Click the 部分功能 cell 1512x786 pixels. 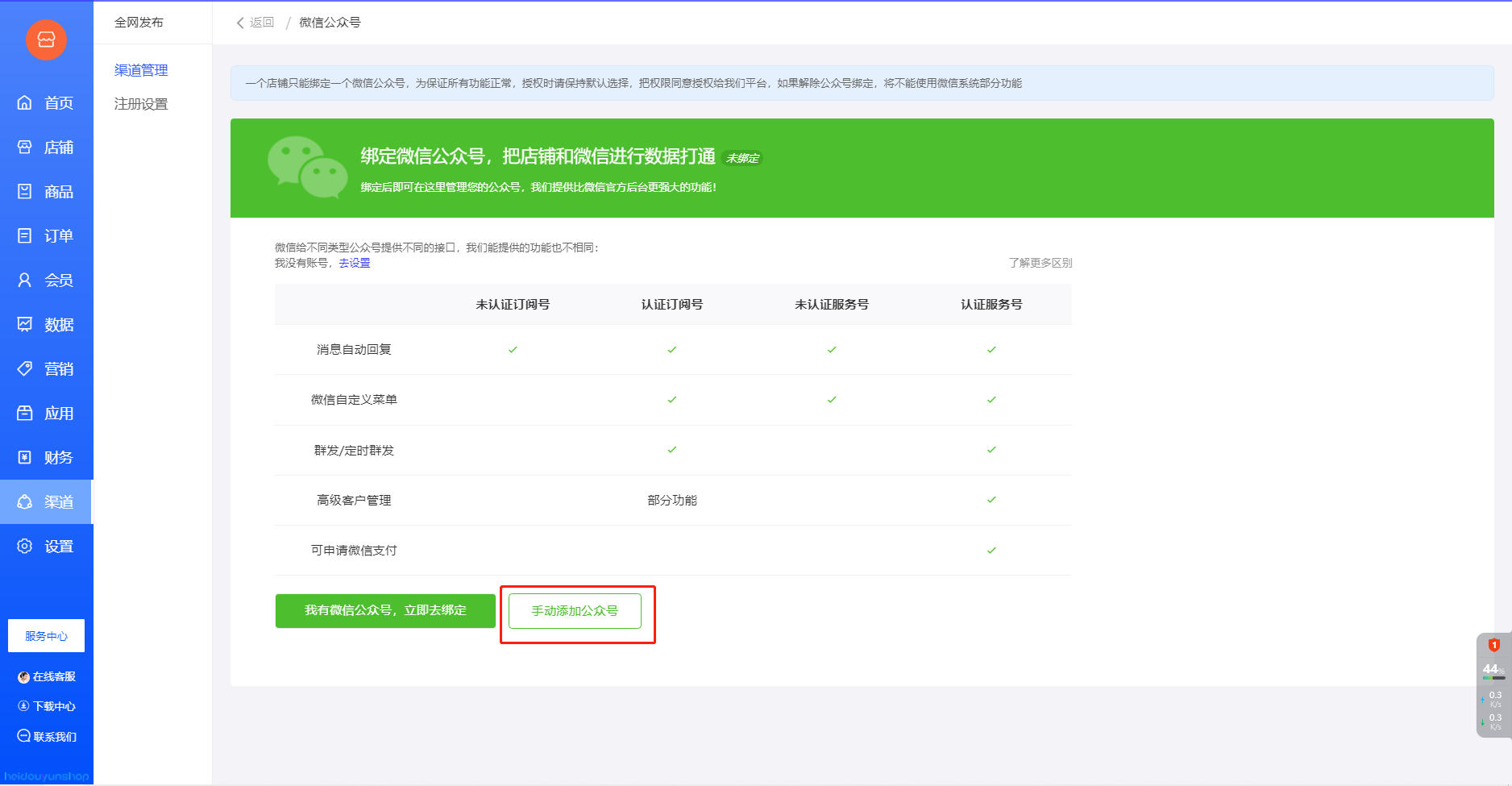672,501
